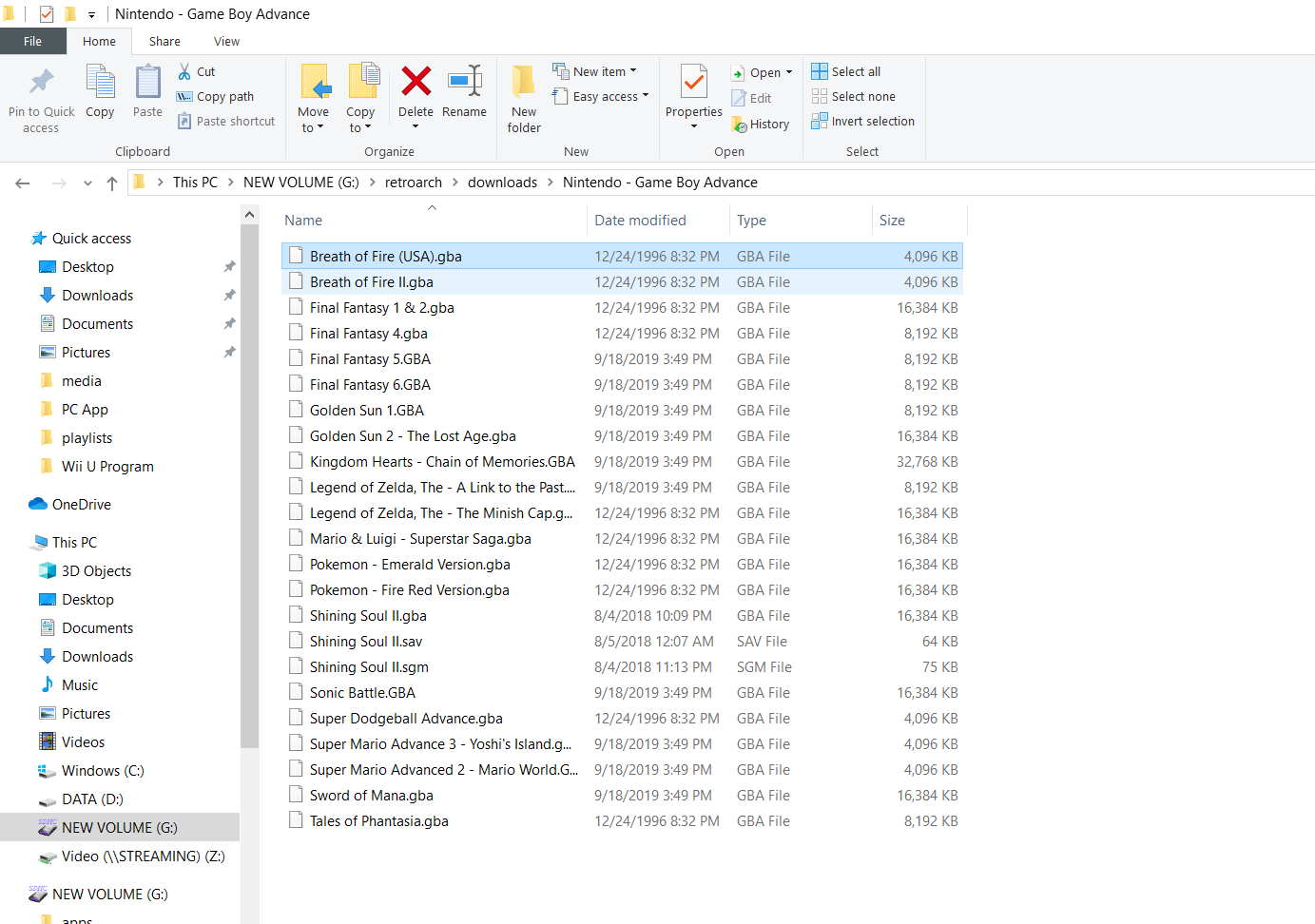
Task: Create a New folder
Action: pos(524,99)
